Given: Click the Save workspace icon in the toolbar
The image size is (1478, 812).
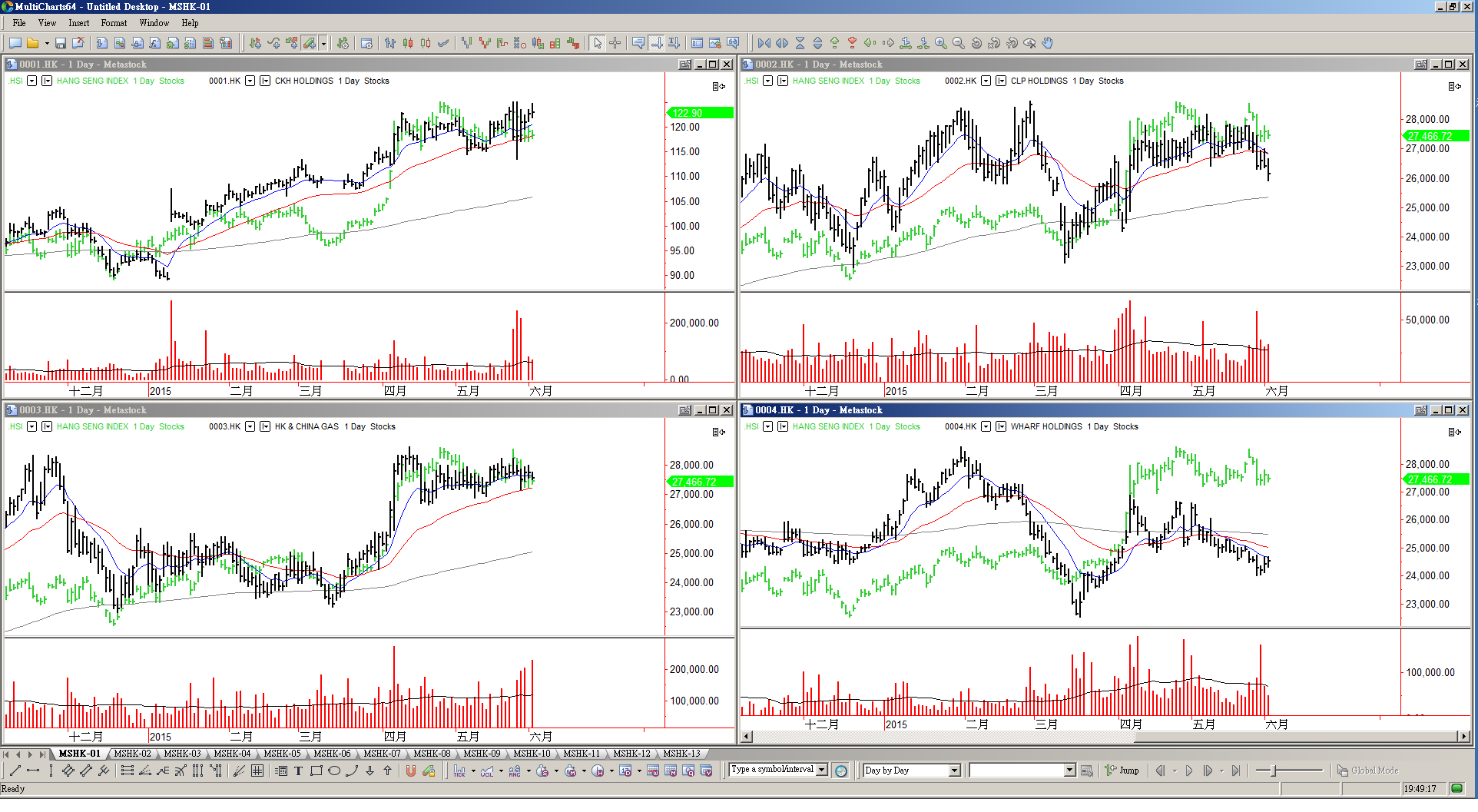Looking at the screenshot, I should [x=60, y=43].
